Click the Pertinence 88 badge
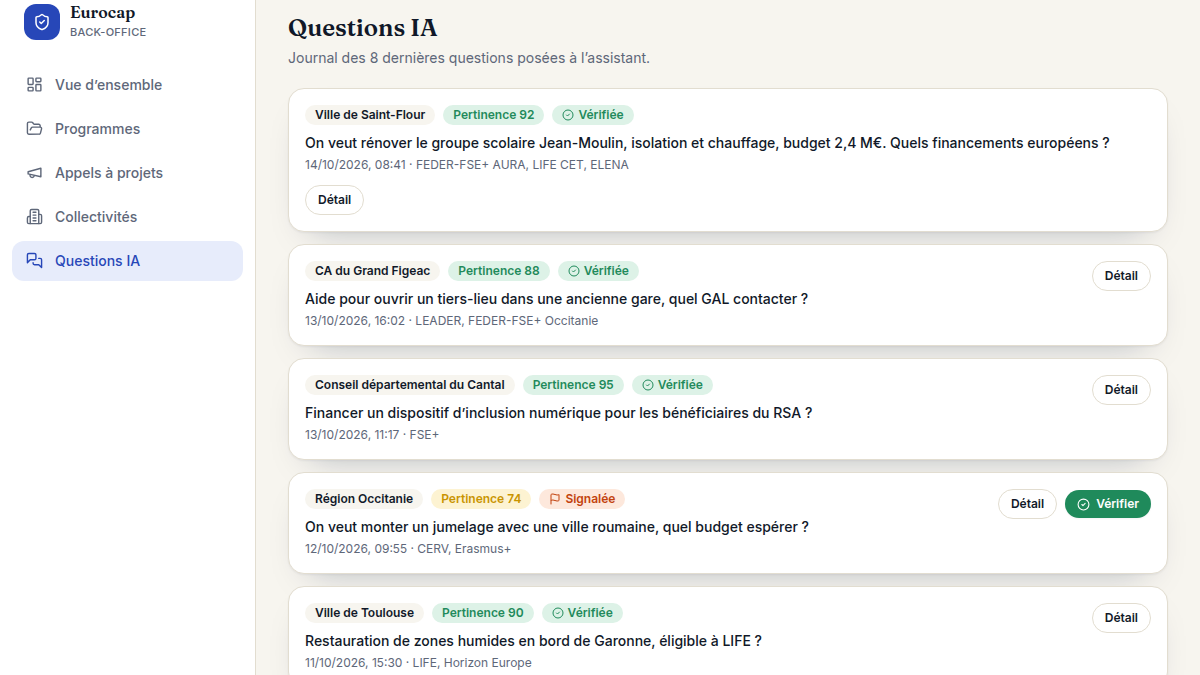 click(x=499, y=271)
